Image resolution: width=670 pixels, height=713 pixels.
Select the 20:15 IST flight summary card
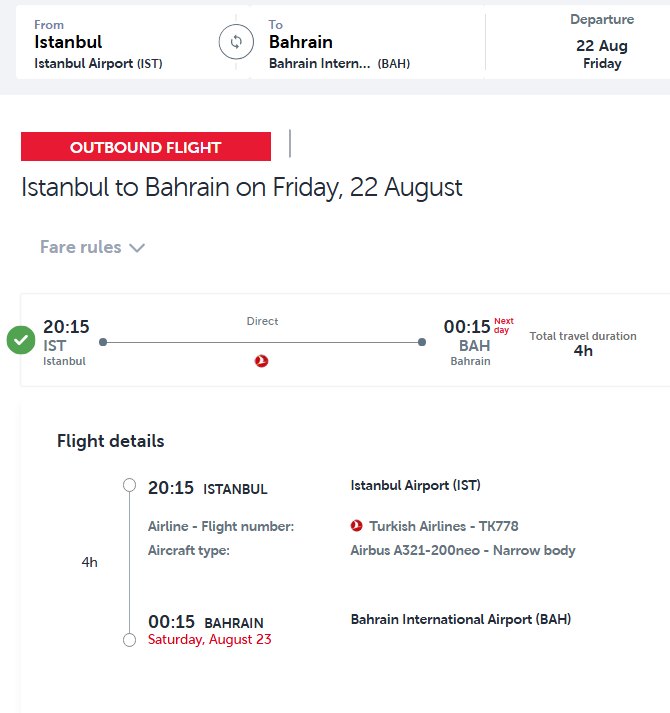pos(345,340)
